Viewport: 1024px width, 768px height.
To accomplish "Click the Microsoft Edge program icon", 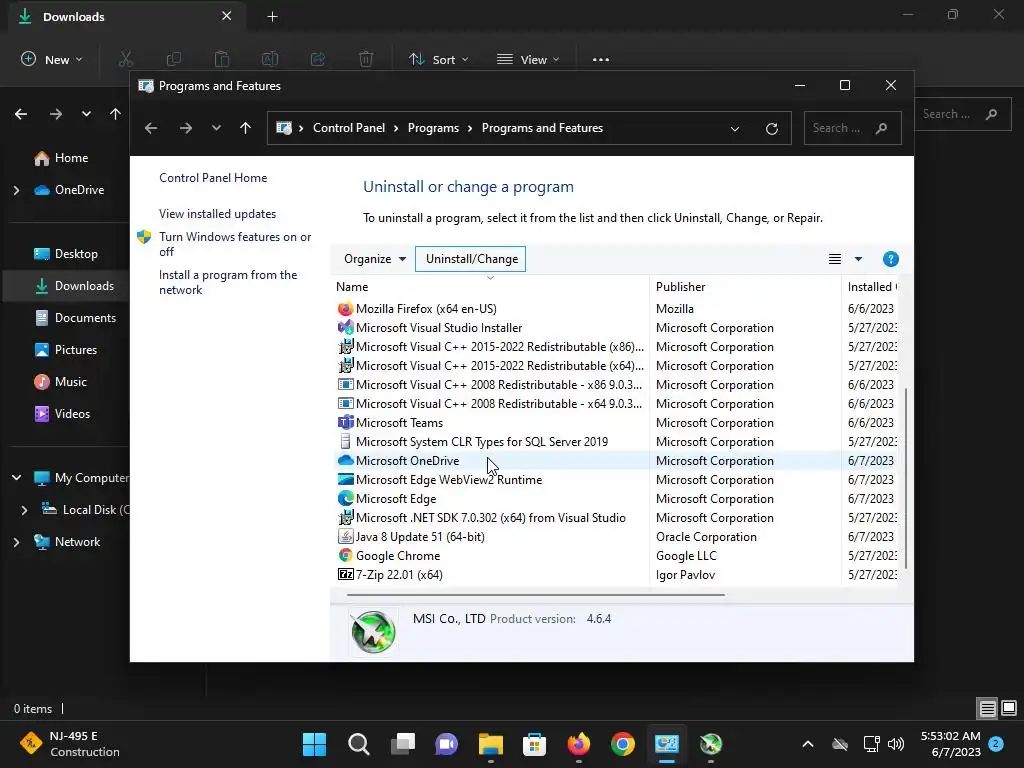I will [345, 499].
